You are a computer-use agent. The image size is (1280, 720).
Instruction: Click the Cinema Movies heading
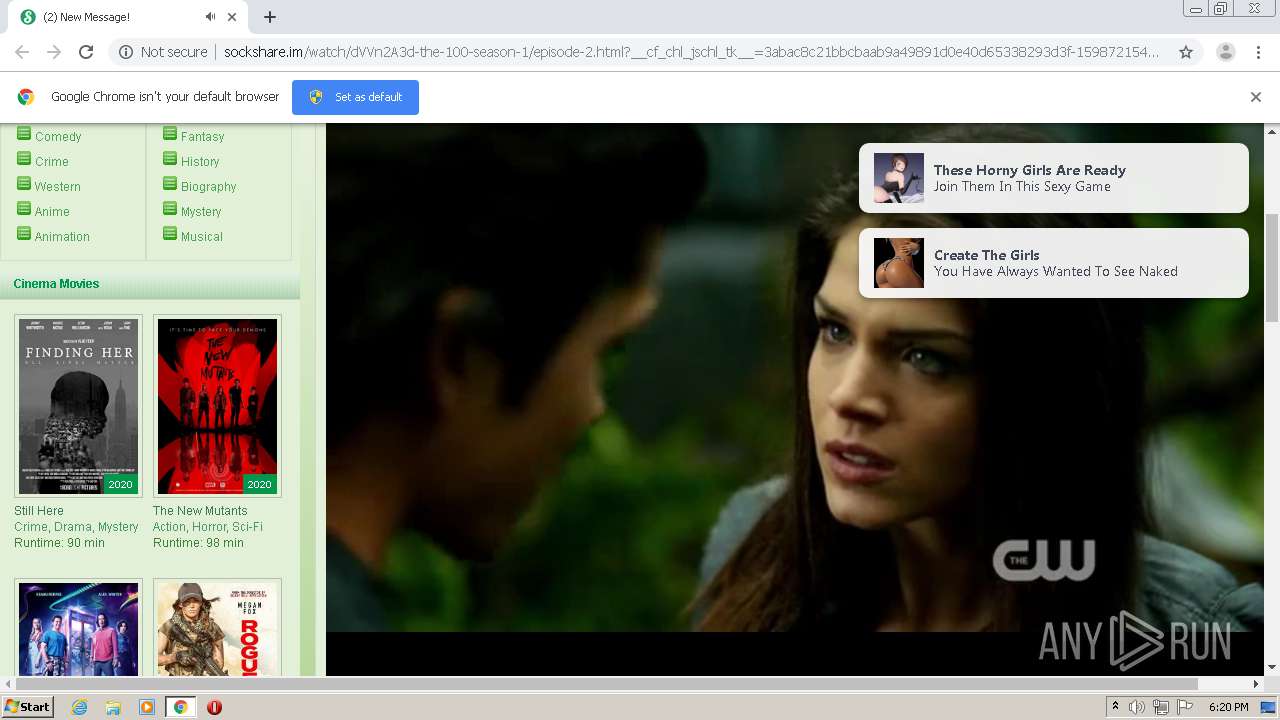(x=56, y=284)
